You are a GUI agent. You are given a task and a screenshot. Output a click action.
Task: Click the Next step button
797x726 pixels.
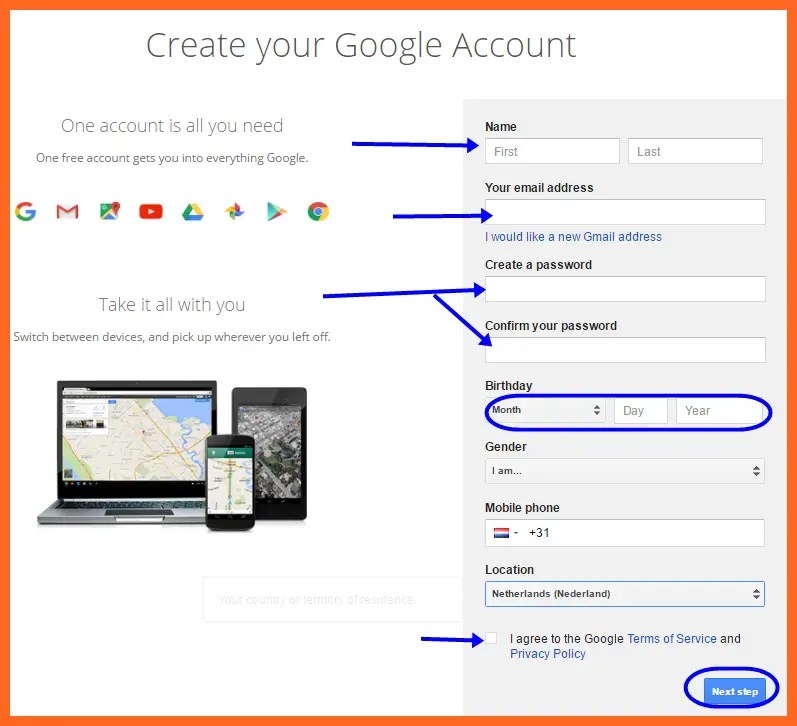[734, 691]
